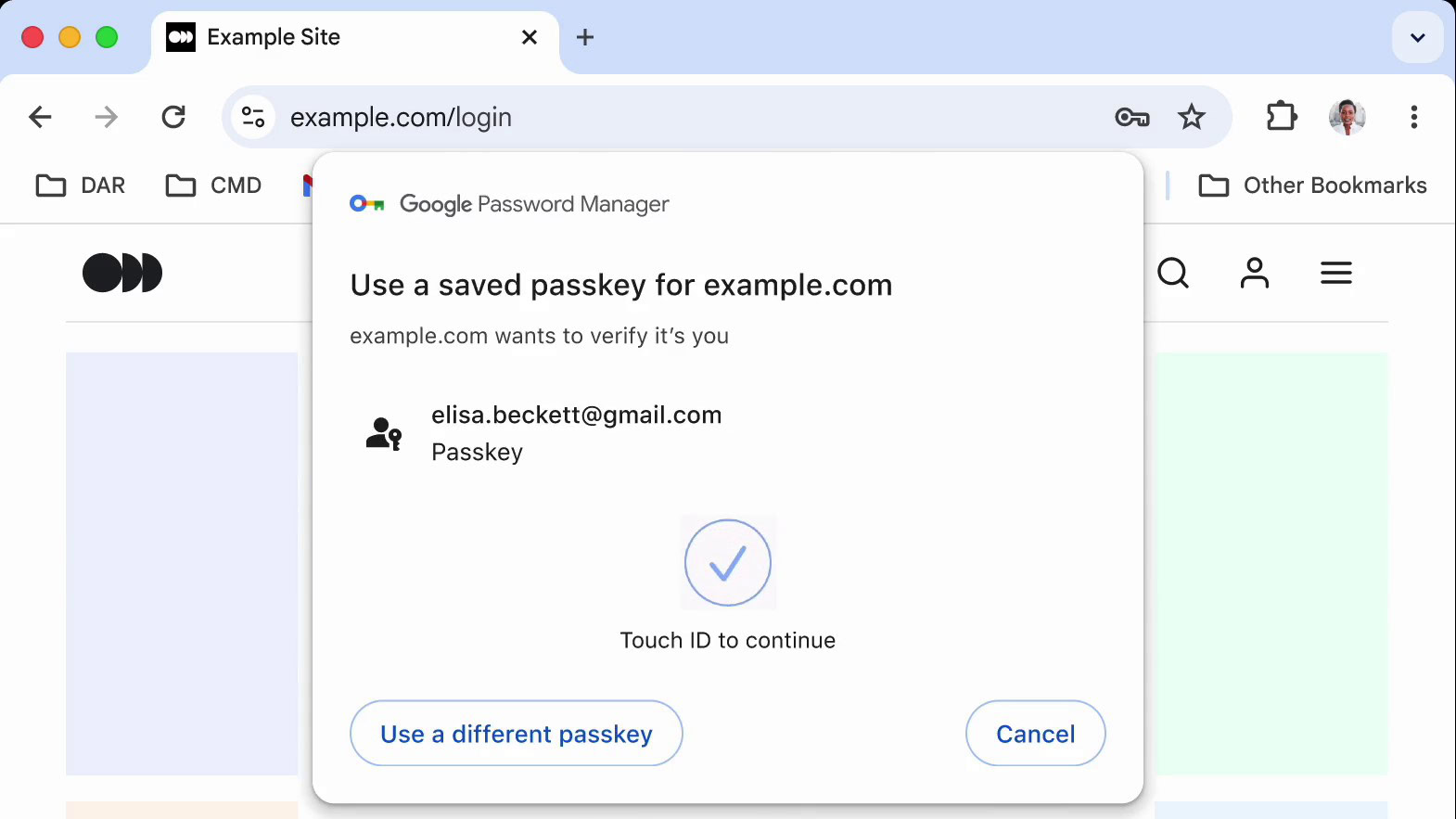The image size is (1456, 819).
Task: Click Use a different passkey button
Action: pyautogui.click(x=516, y=734)
